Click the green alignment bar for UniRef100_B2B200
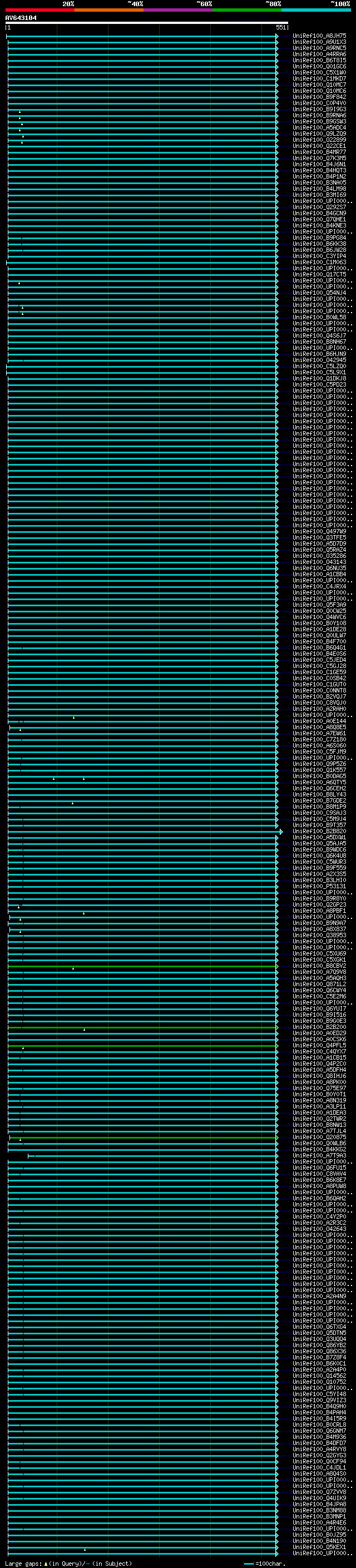 coord(143,1027)
